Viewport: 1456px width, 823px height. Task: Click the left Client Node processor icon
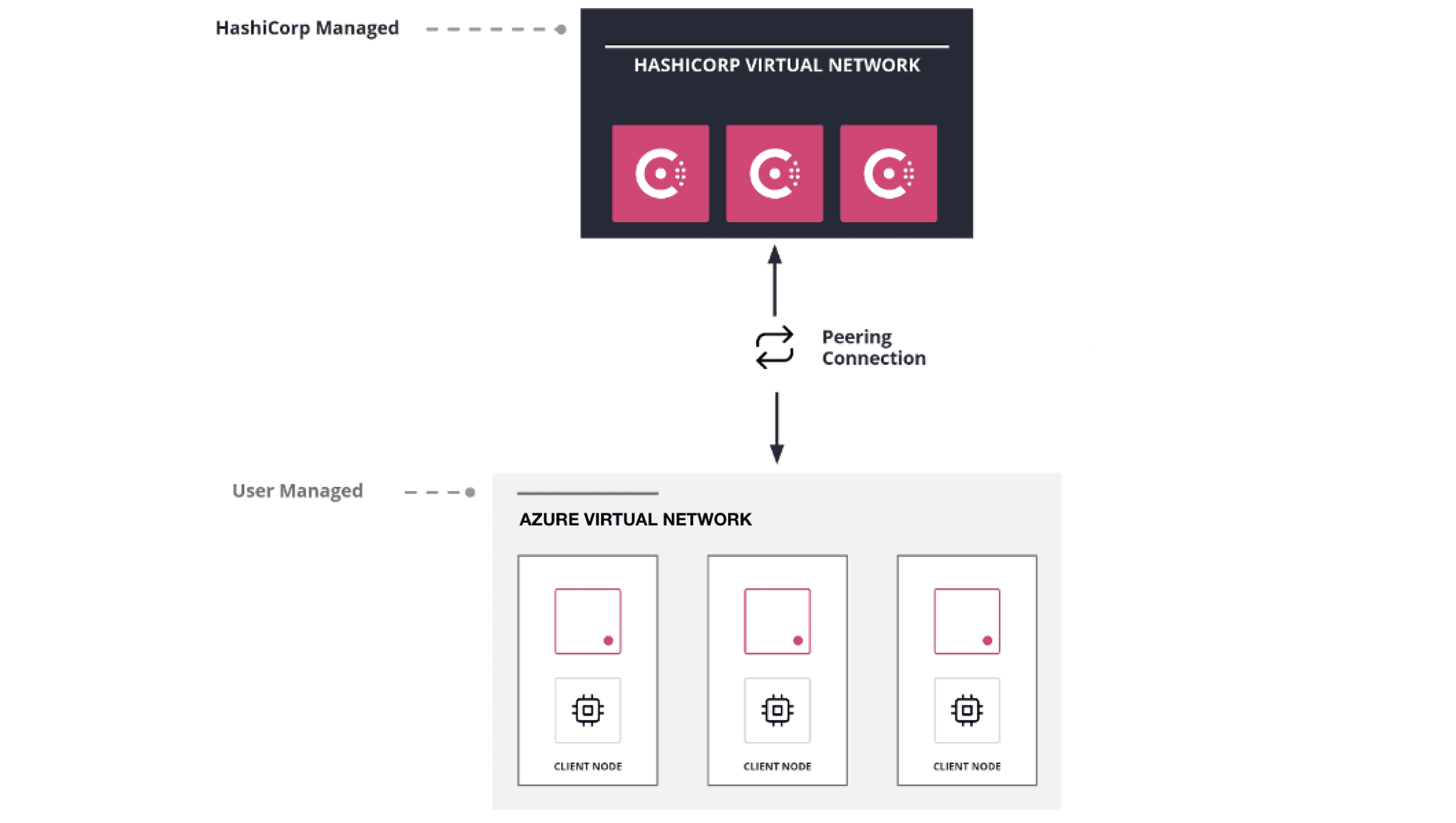pos(587,710)
